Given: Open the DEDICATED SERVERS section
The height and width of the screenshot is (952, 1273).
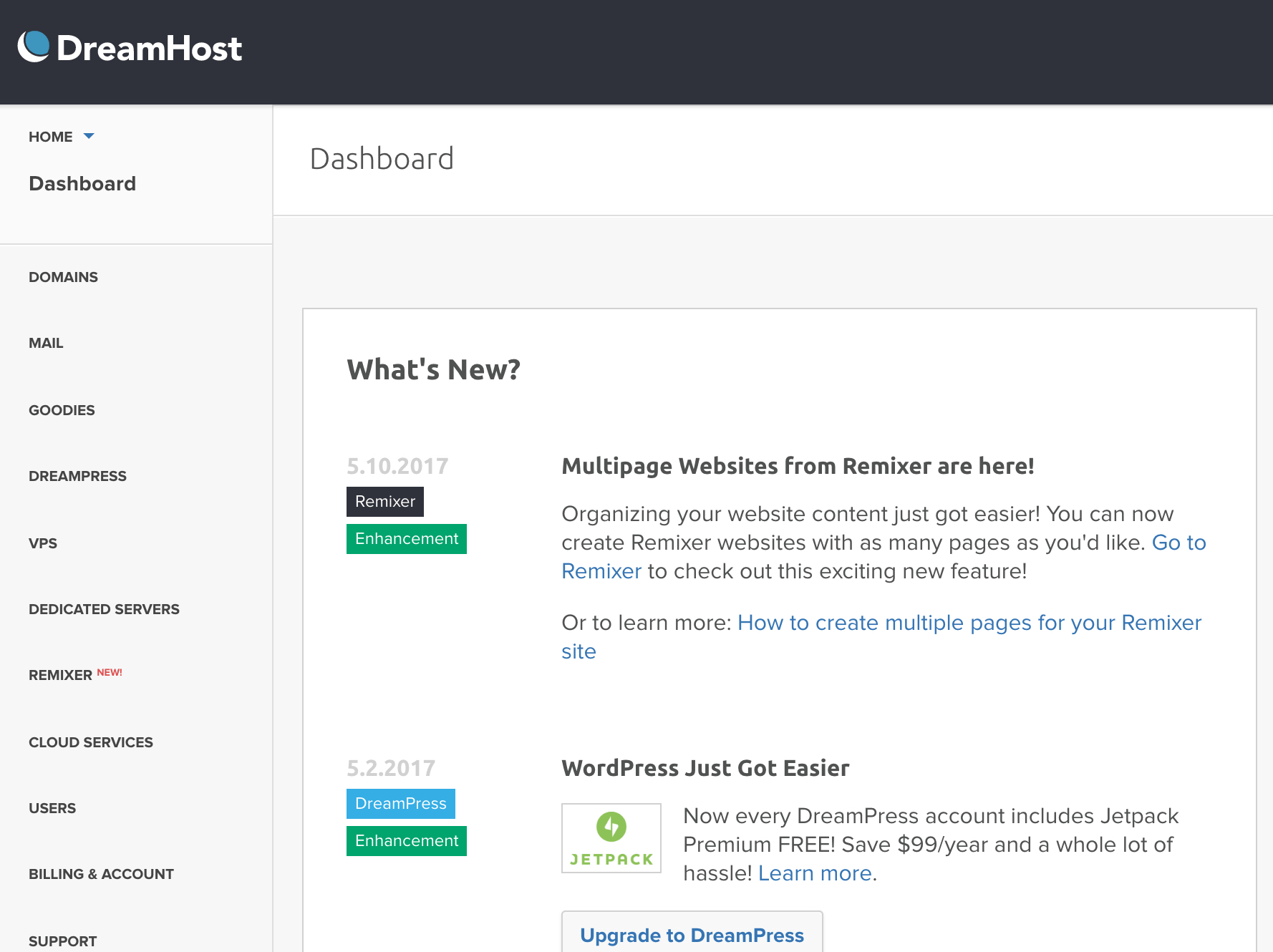Looking at the screenshot, I should 104,609.
